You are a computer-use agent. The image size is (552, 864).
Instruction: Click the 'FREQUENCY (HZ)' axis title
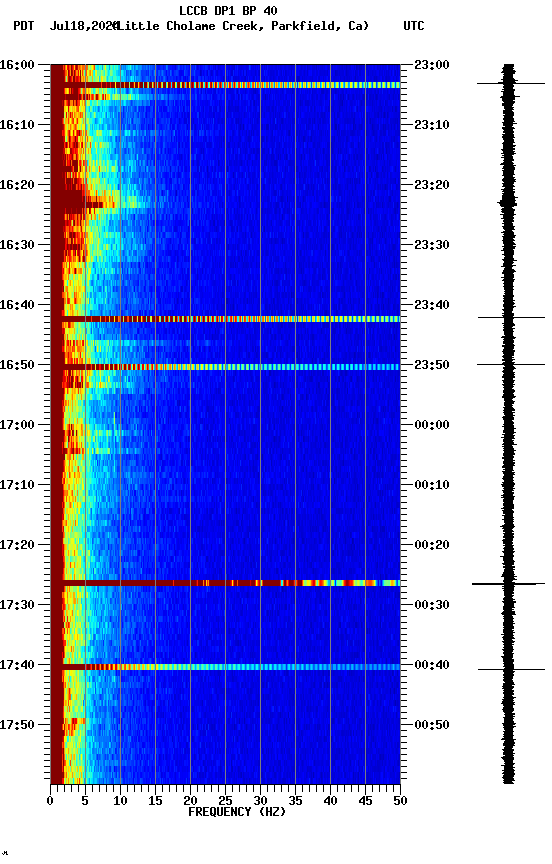pos(237,812)
